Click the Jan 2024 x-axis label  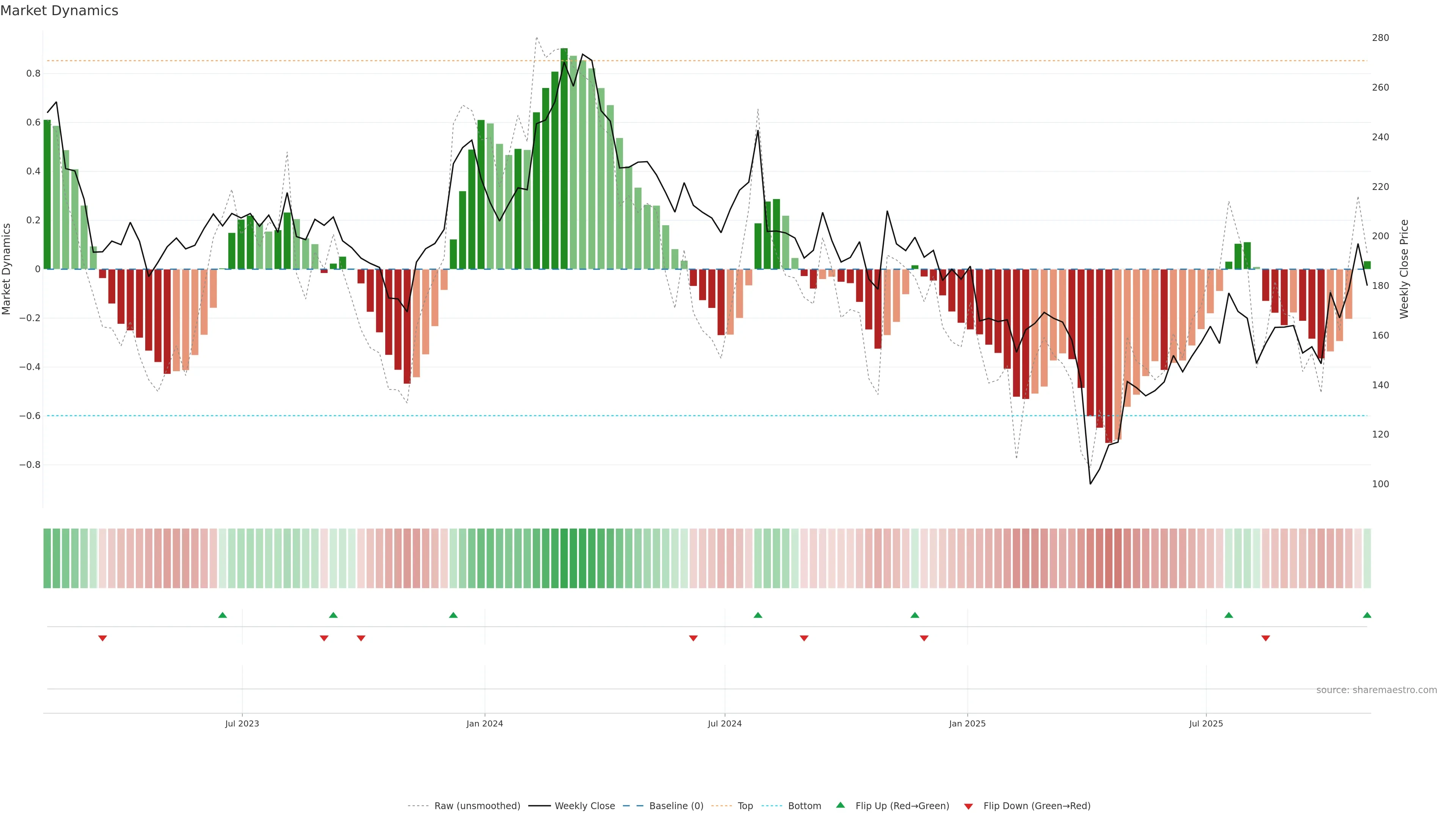[485, 723]
